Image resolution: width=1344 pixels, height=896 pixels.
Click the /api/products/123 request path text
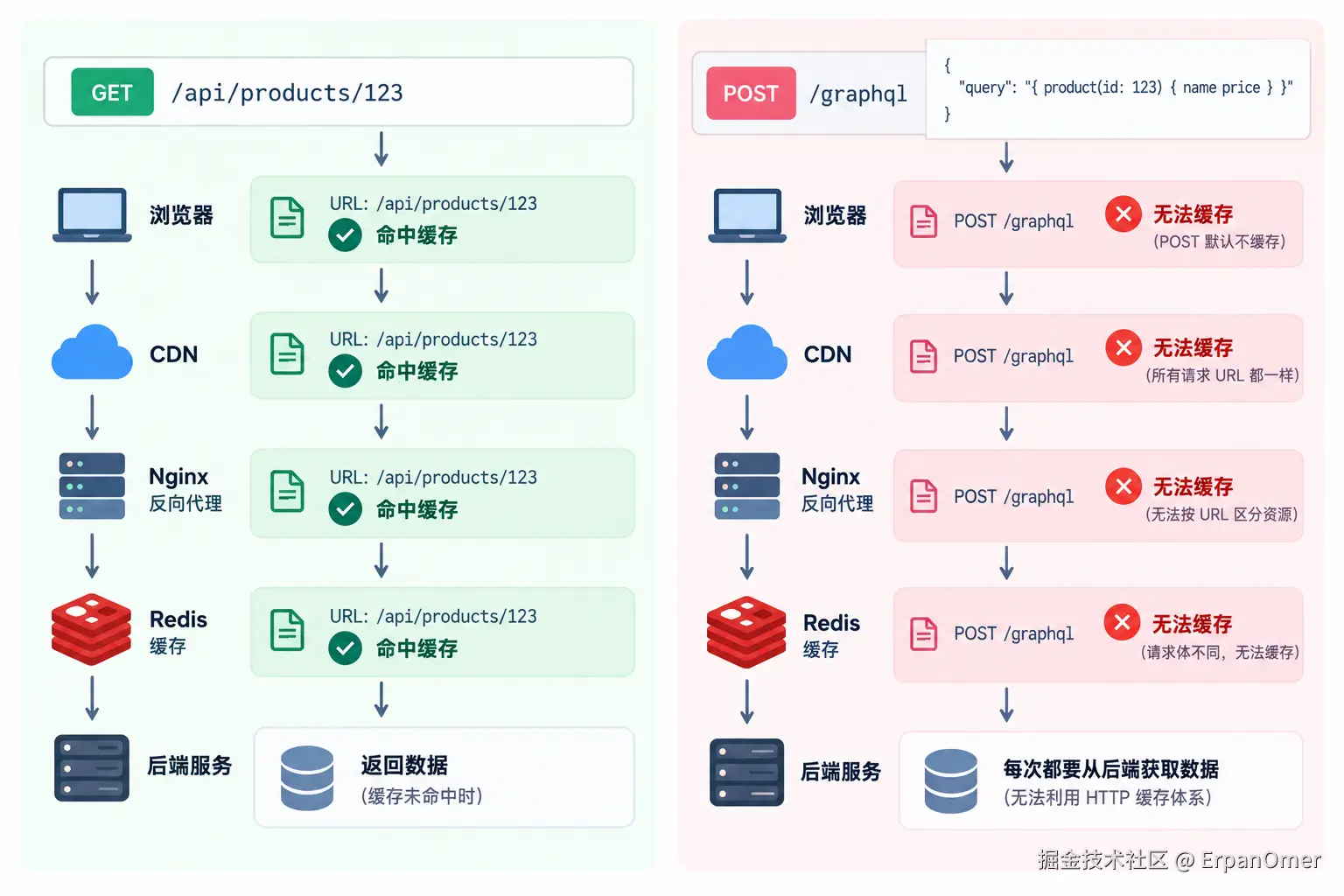tap(287, 93)
